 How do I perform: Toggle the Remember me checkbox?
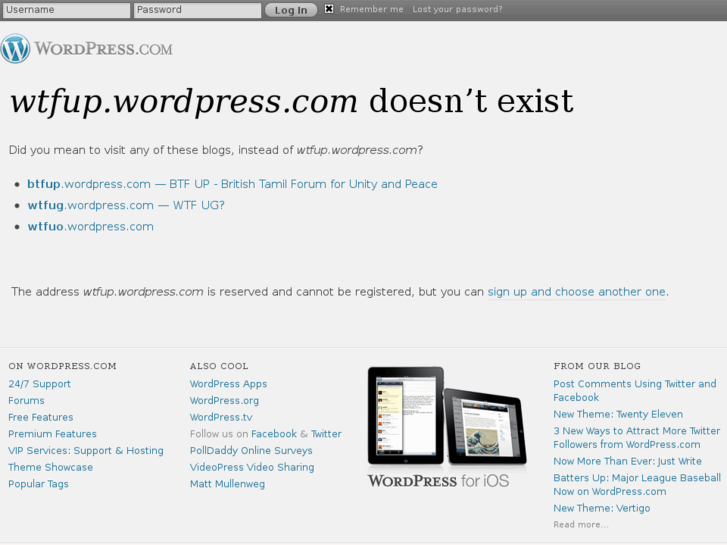click(329, 9)
